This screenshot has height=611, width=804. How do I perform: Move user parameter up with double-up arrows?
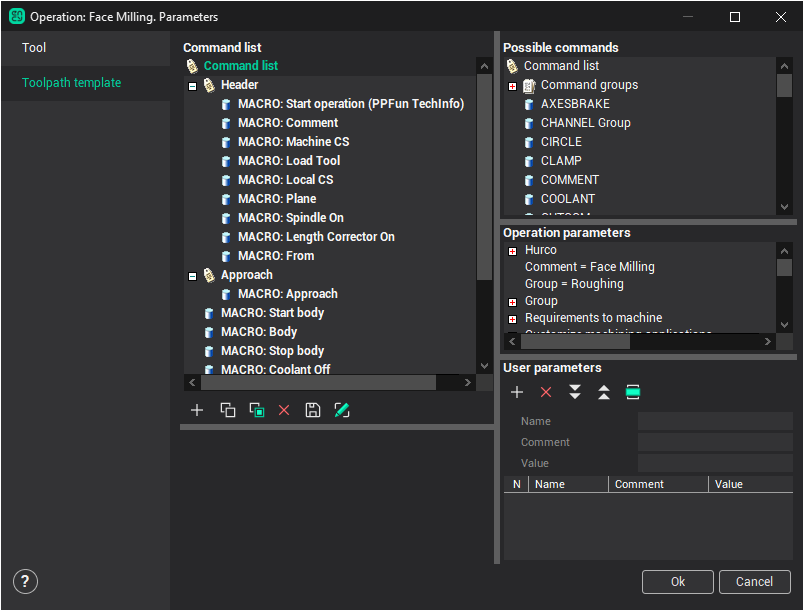(604, 392)
